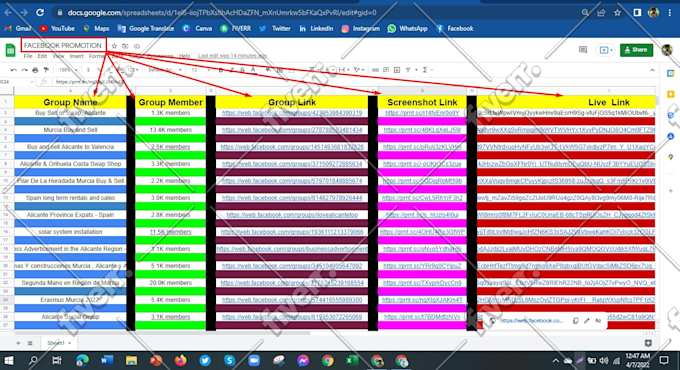Bookmark this page with star icon
The height and width of the screenshot is (370, 680).
click(x=617, y=13)
